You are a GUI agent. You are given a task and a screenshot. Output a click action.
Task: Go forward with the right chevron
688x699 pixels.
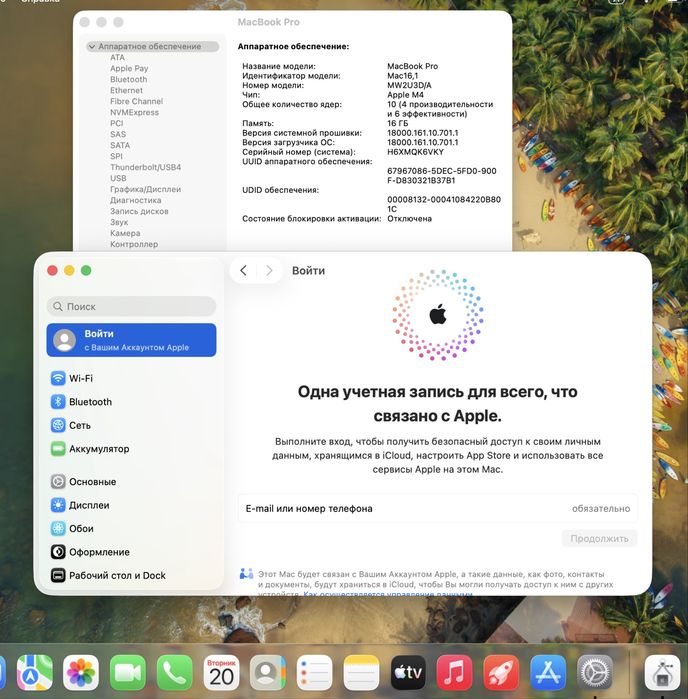(x=269, y=271)
